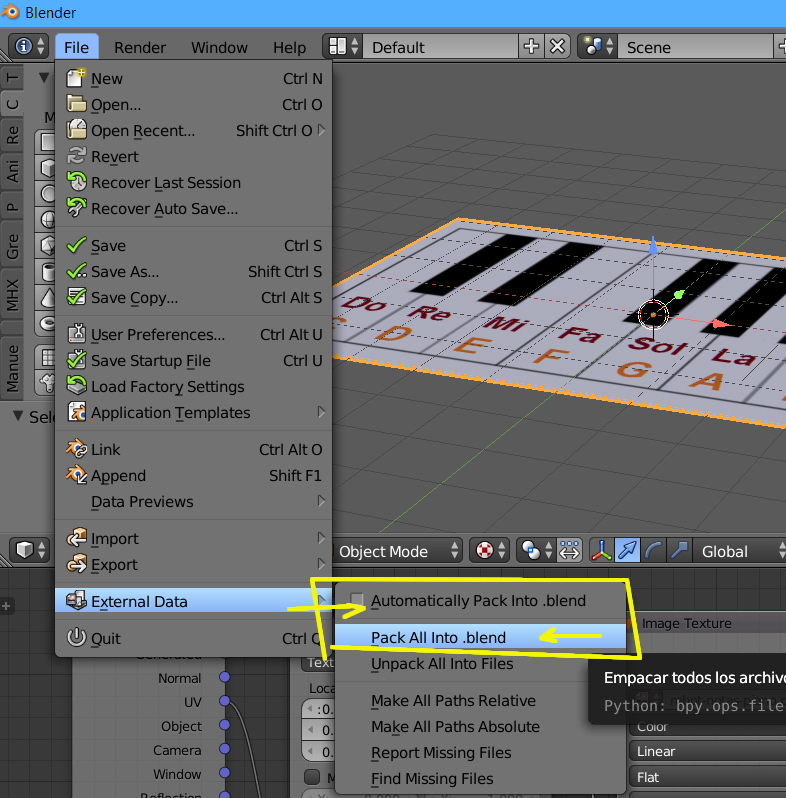Select the Ani tab in tool shelf
Screen dimensions: 786x798
pos(12,170)
